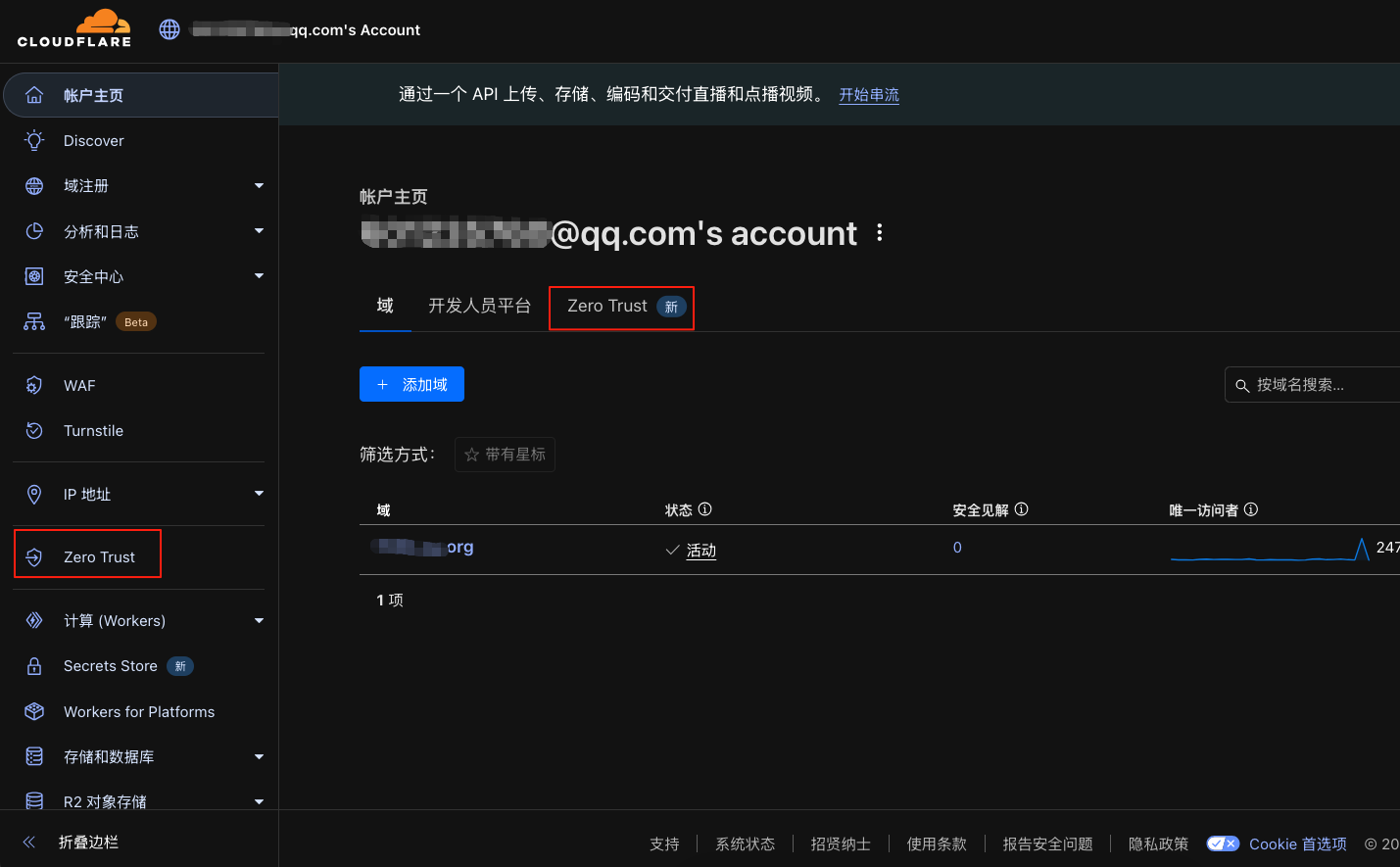This screenshot has width=1400, height=867.
Task: Toggle the 带有星标 star filter
Action: point(505,455)
